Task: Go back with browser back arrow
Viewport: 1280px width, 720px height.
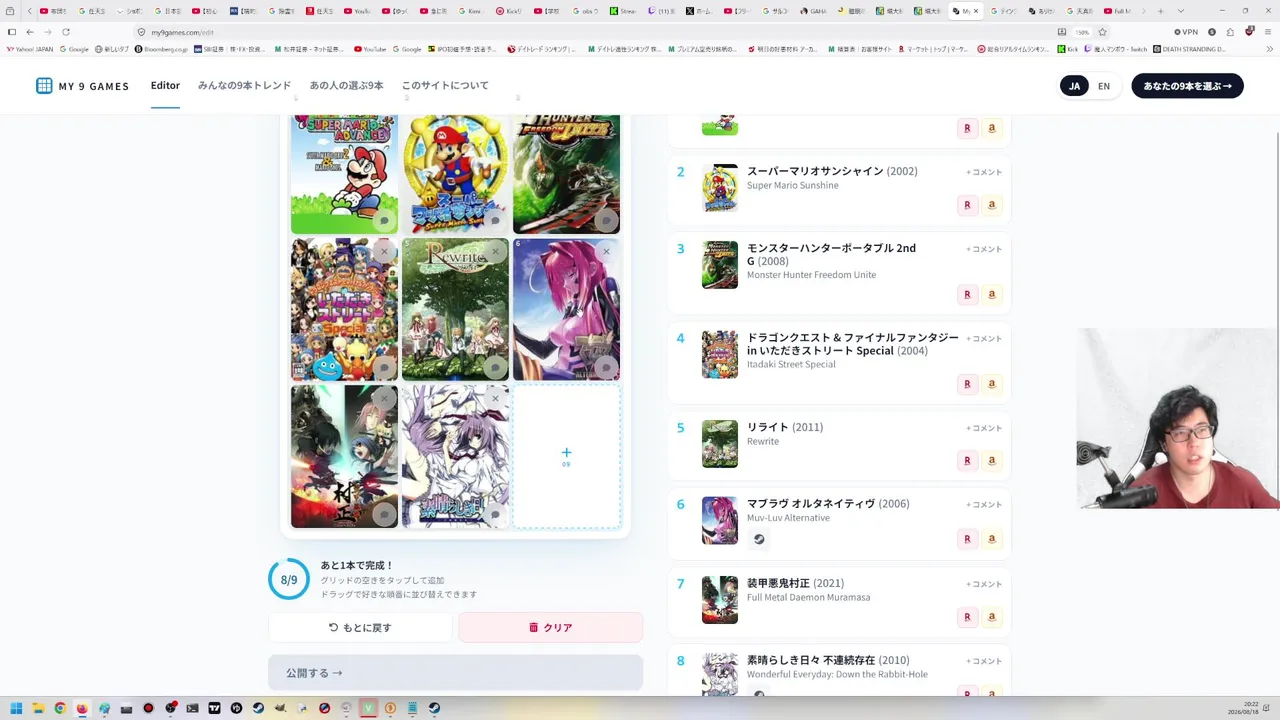Action: [29, 32]
